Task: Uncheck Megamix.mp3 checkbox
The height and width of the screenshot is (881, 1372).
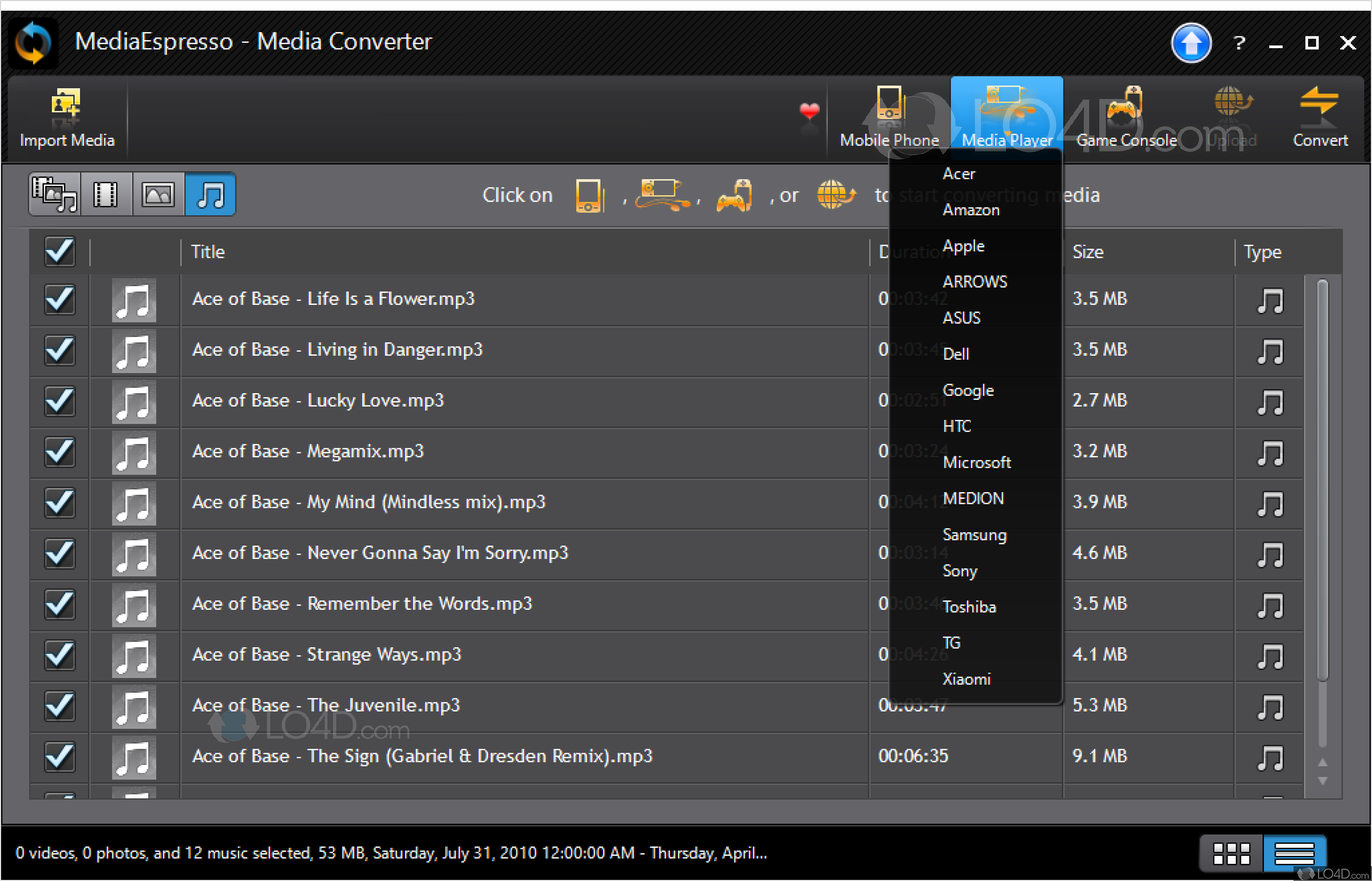Action: tap(59, 452)
